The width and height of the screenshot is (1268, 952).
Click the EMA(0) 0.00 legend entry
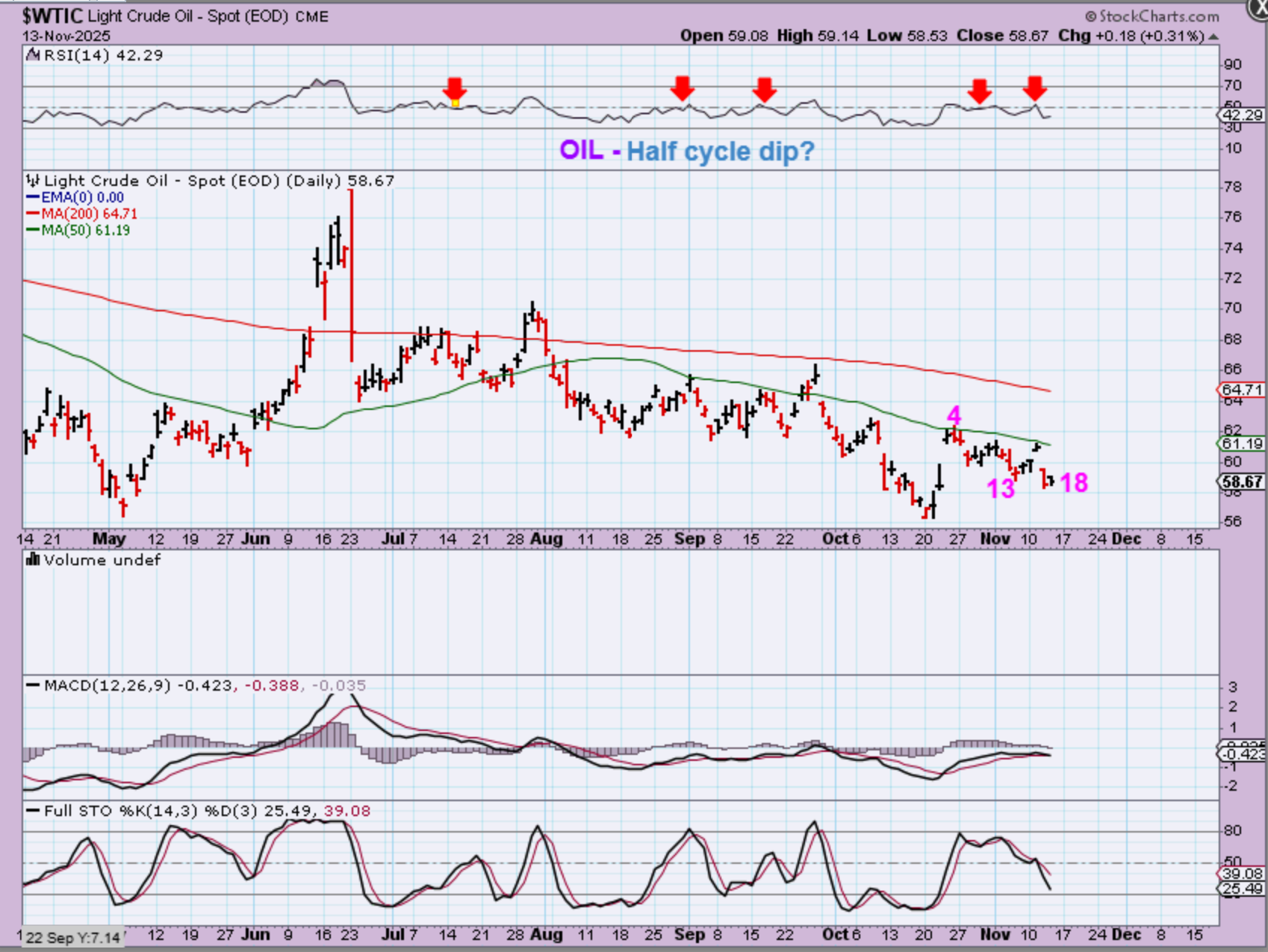point(82,197)
